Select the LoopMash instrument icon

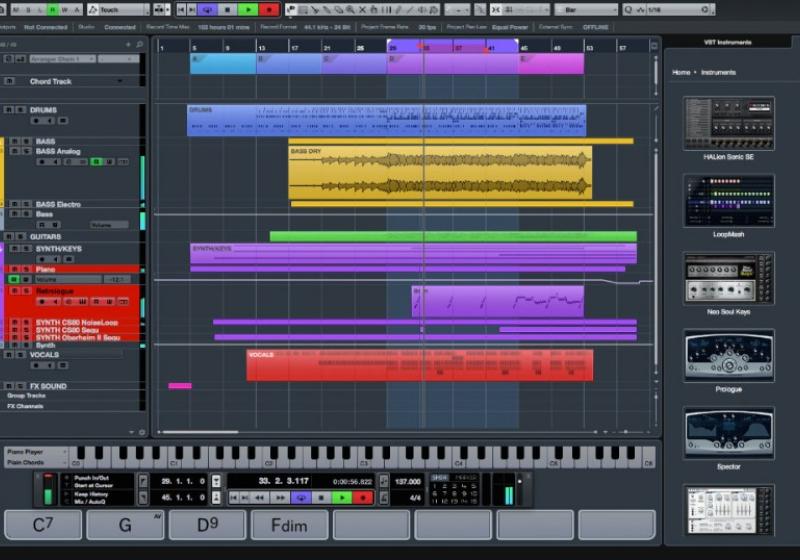[728, 200]
